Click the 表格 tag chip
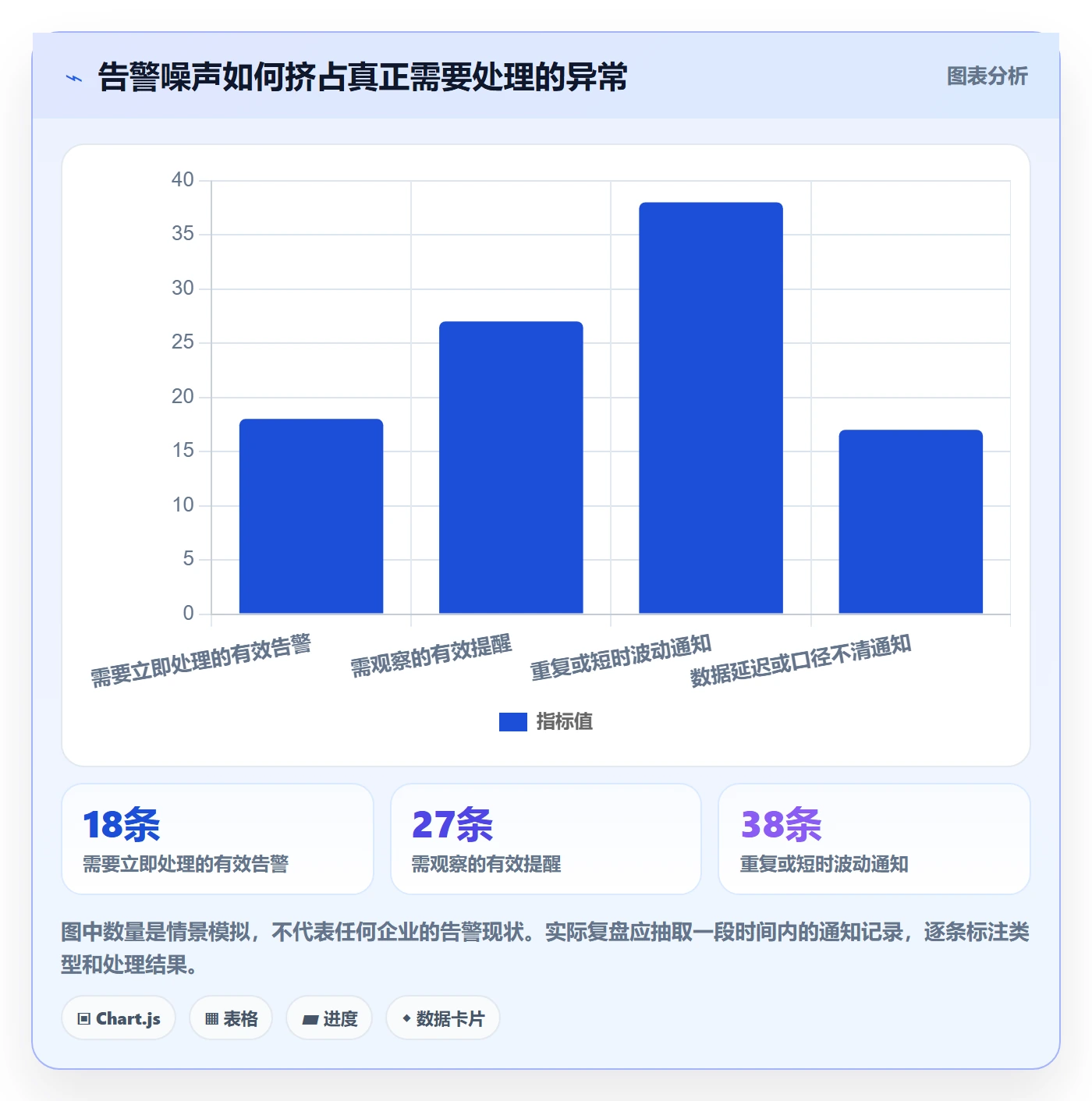Viewport: 1092px width, 1101px height. tap(231, 1018)
